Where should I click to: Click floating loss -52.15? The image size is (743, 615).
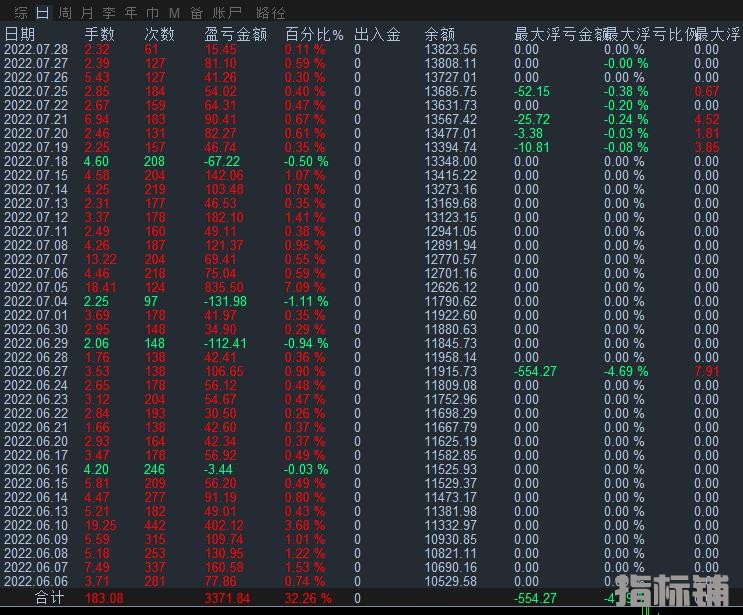coord(532,91)
